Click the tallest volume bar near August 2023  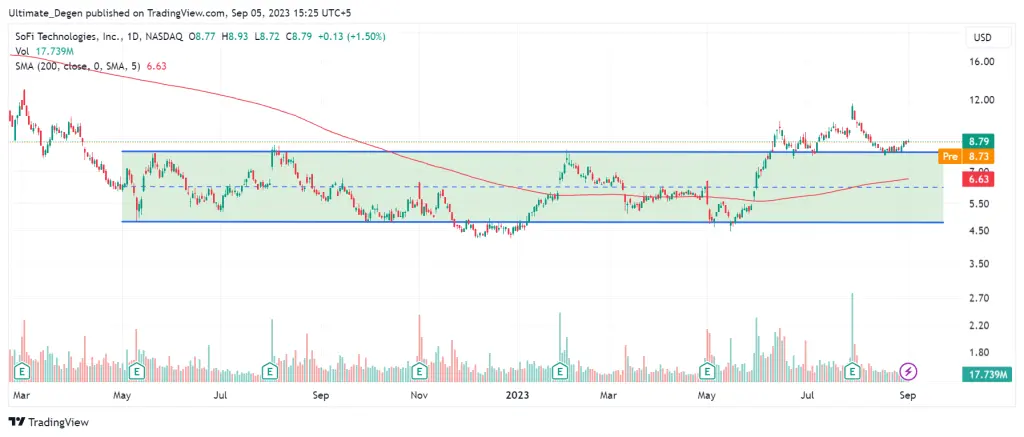[852, 336]
